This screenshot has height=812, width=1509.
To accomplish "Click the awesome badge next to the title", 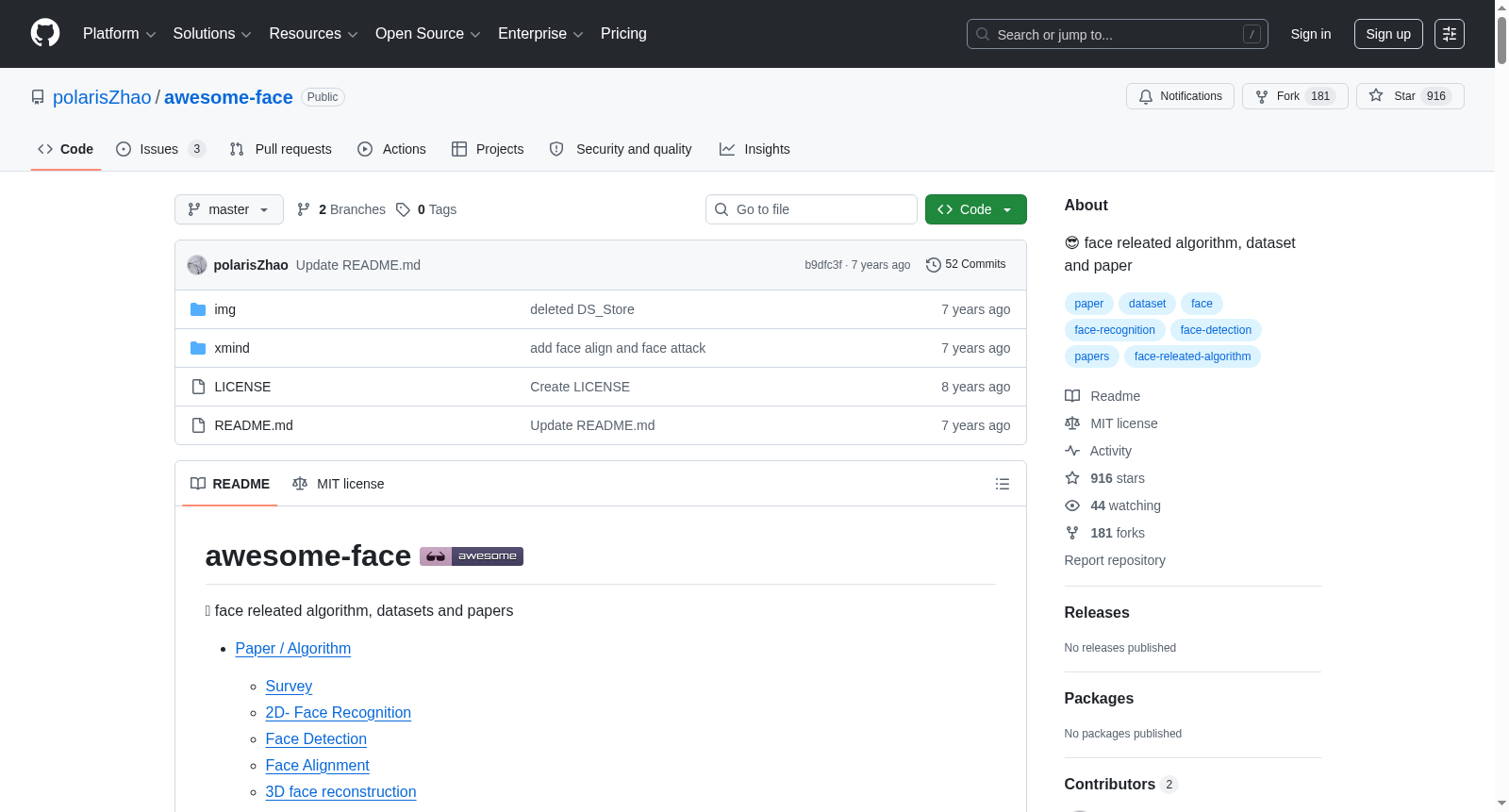I will (472, 556).
